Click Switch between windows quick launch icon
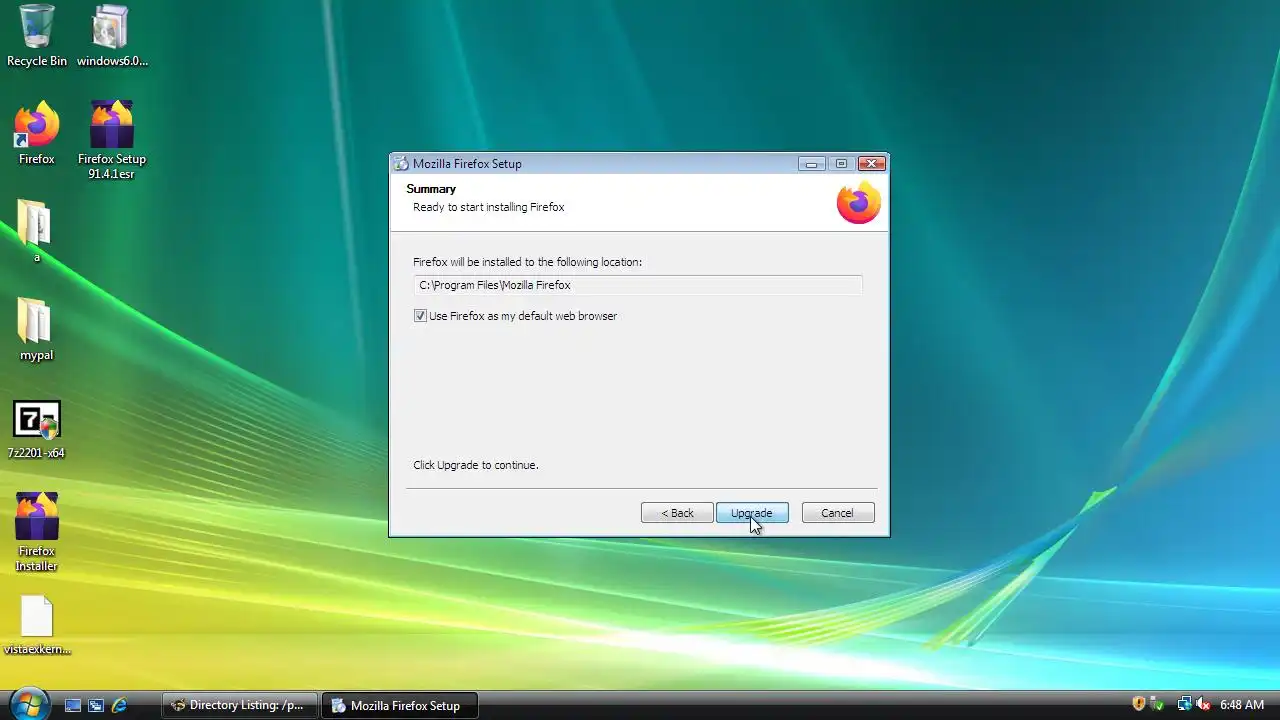Image resolution: width=1280 pixels, height=720 pixels. point(96,705)
